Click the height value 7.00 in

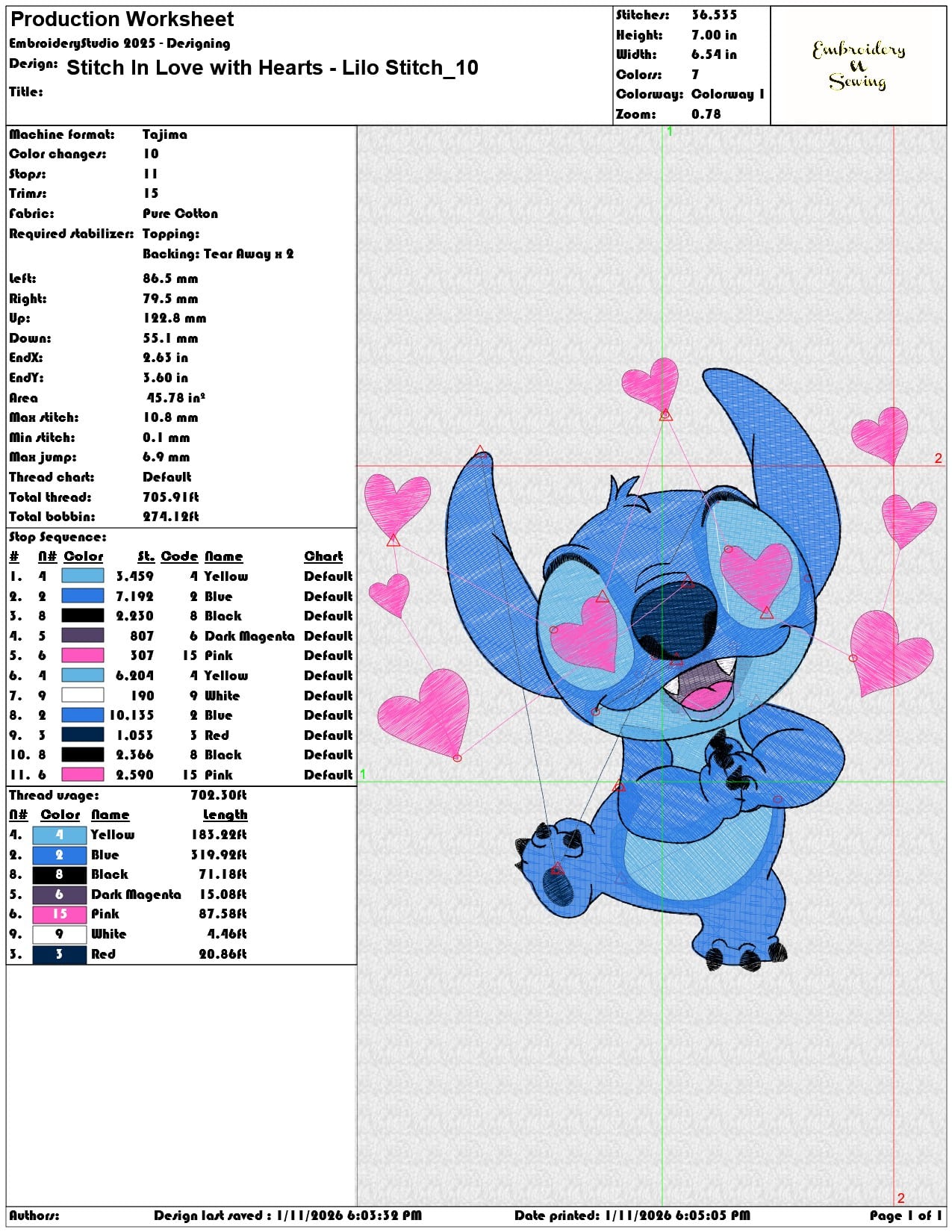714,35
